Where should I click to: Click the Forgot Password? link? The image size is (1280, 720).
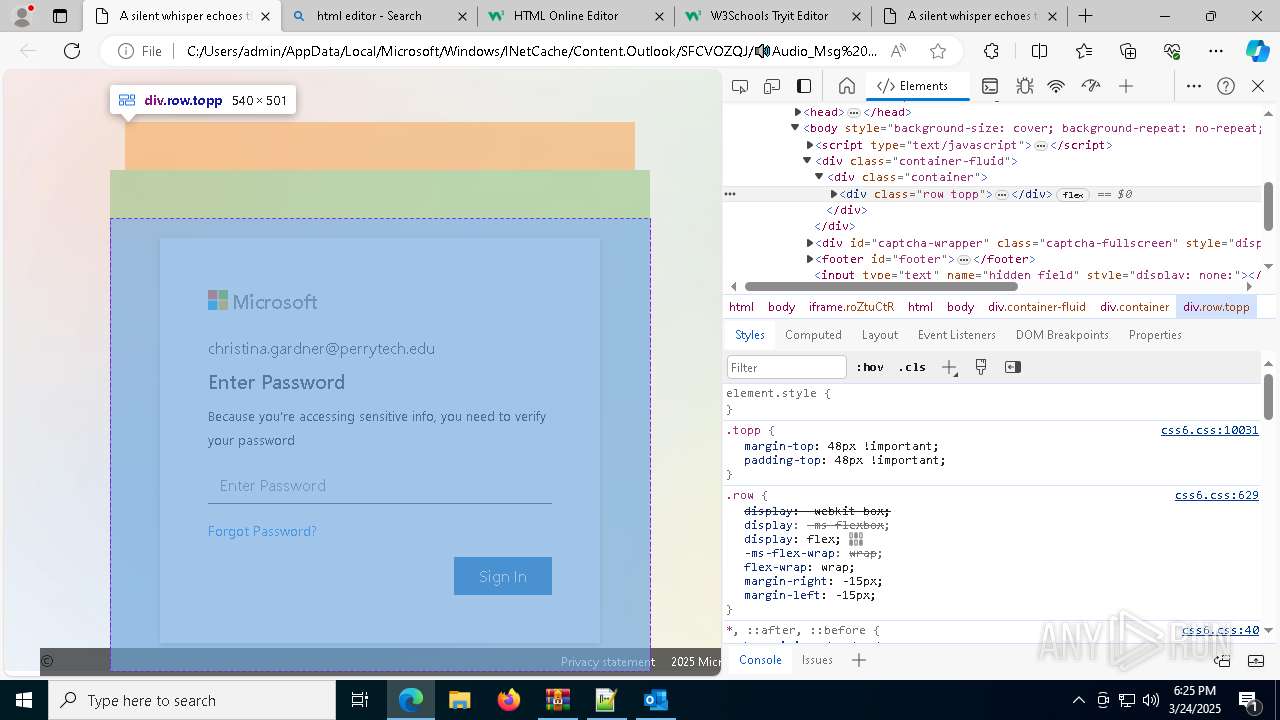262,531
